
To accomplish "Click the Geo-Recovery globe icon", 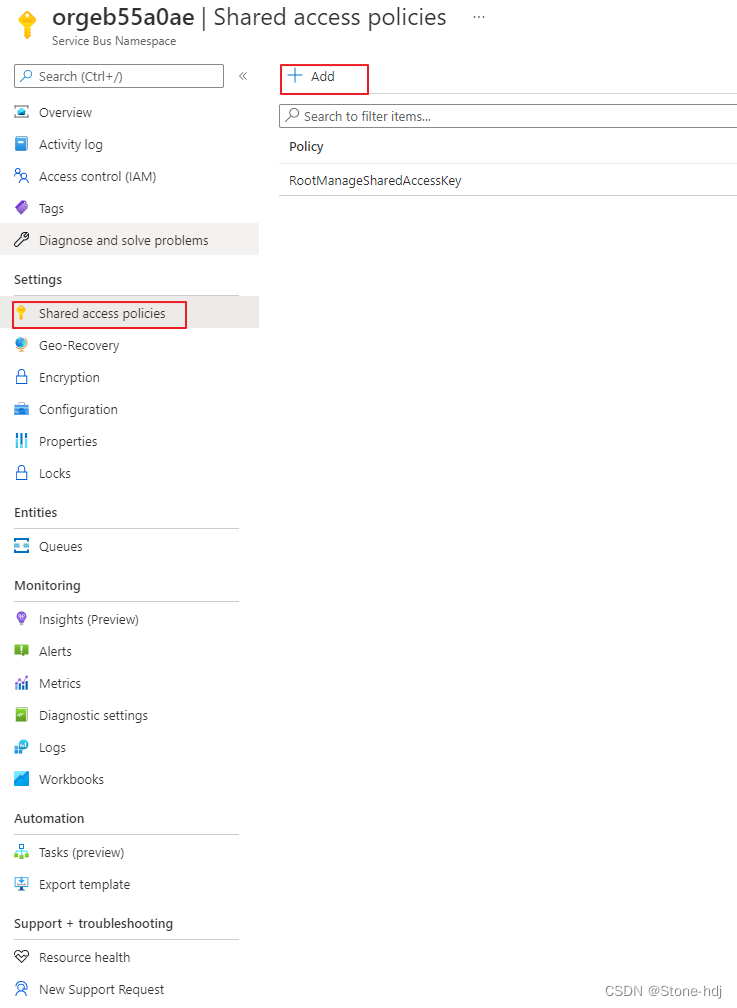I will [x=21, y=345].
